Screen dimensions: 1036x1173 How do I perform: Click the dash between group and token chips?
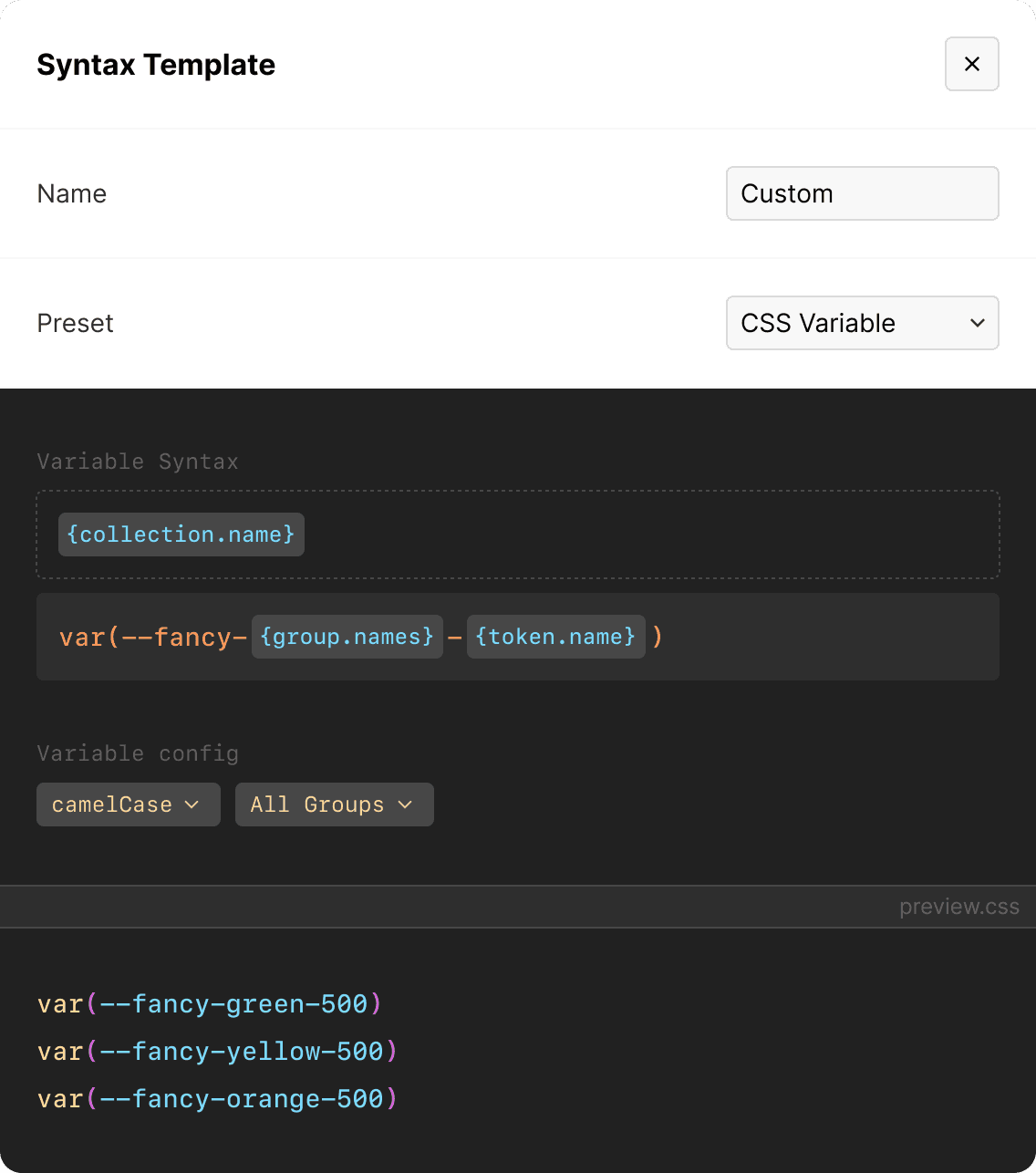[x=455, y=637]
